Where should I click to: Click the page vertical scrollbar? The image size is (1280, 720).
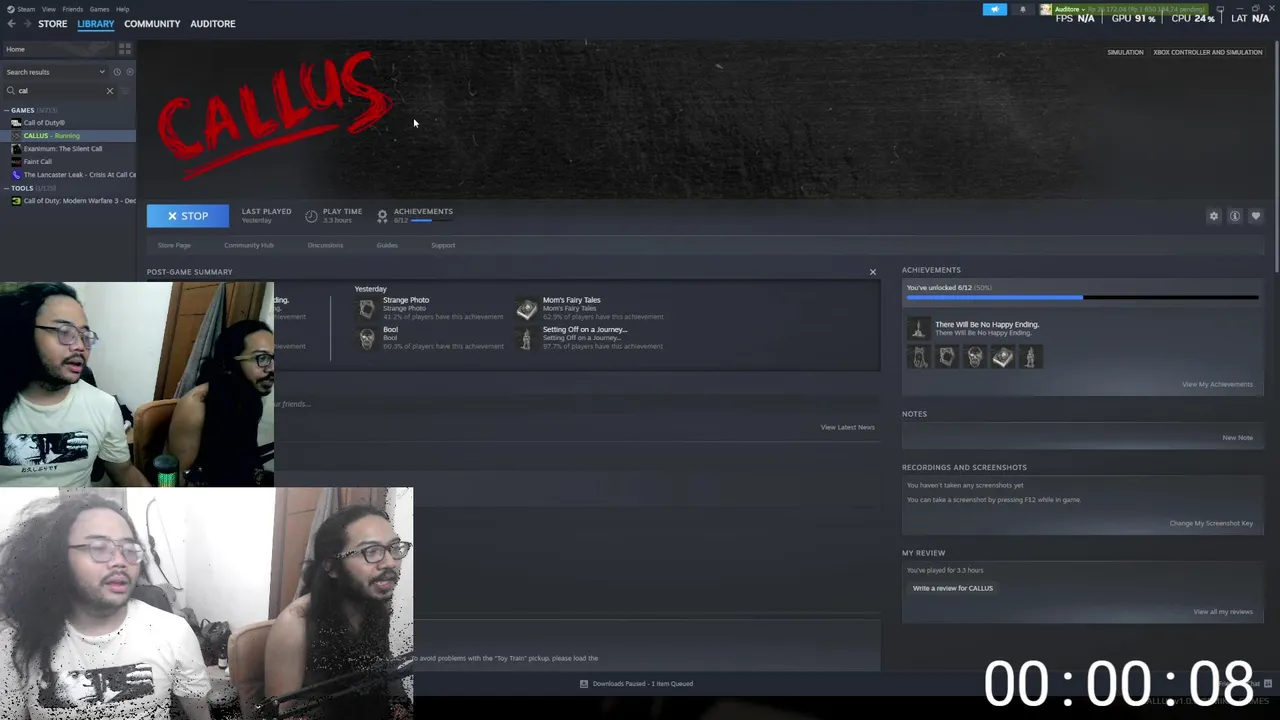pos(1276,155)
